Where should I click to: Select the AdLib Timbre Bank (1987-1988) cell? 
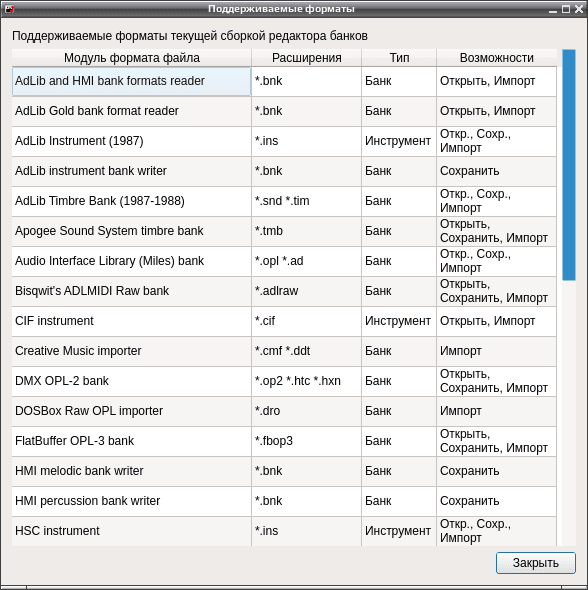pyautogui.click(x=132, y=201)
